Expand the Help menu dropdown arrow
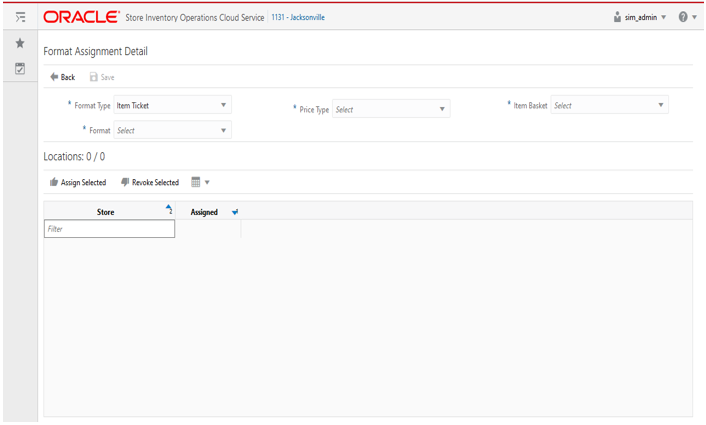 pos(694,17)
